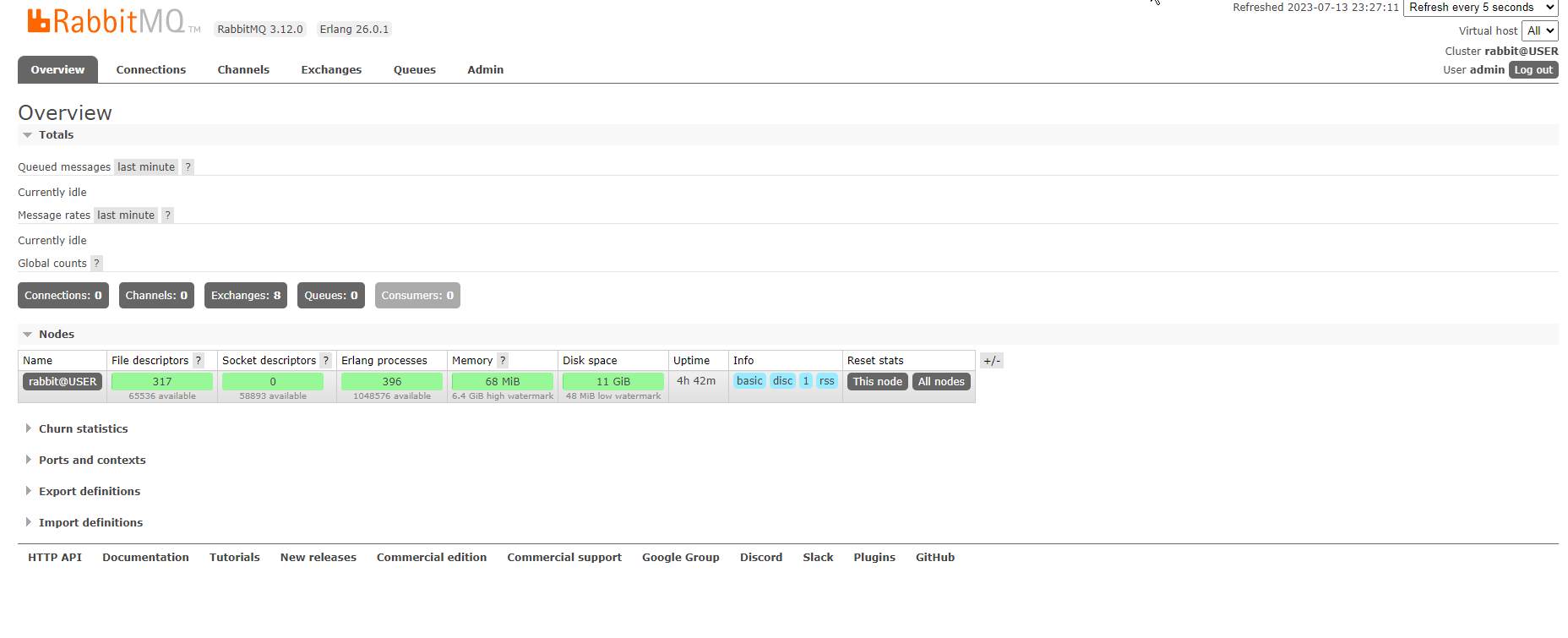Screen dimensions: 1568x638
Task: Open the Virtual host dropdown
Action: pyautogui.click(x=1540, y=31)
